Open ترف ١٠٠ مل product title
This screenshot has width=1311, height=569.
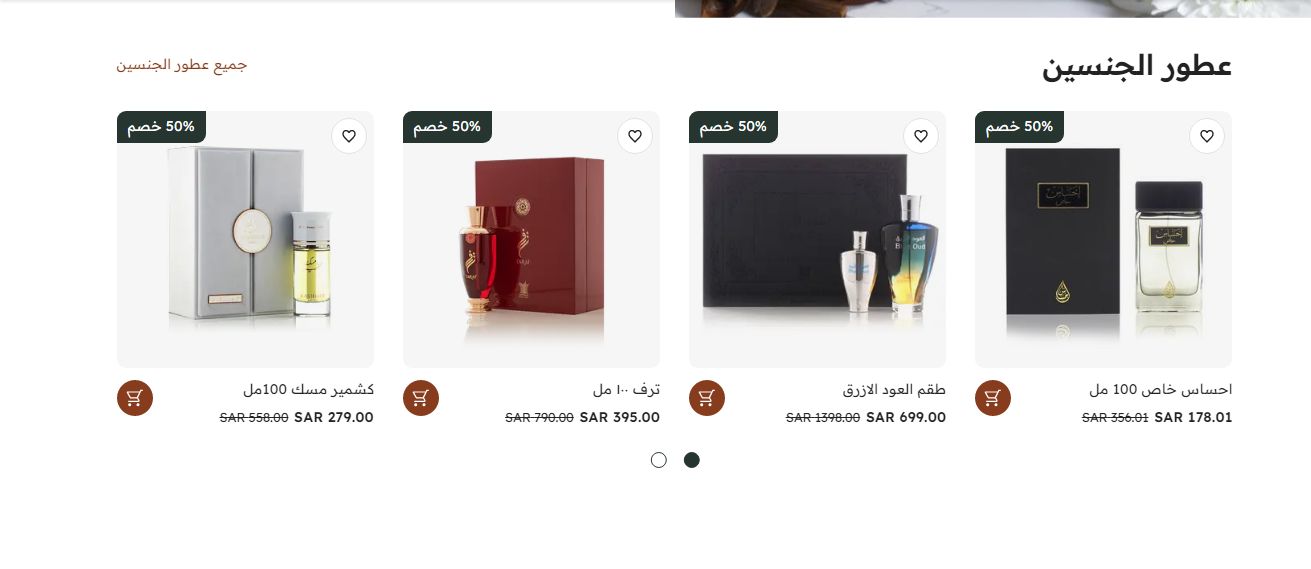(626, 389)
